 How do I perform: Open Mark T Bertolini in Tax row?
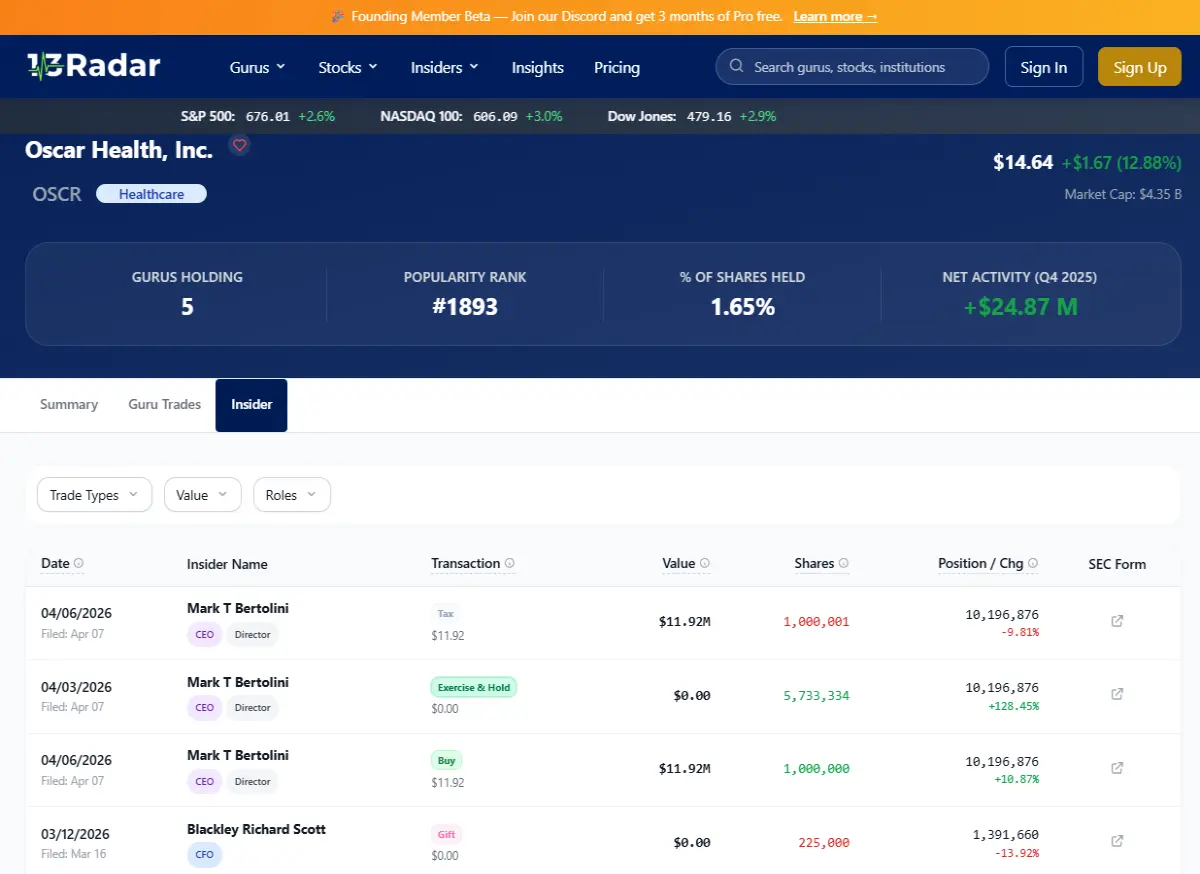tap(238, 608)
